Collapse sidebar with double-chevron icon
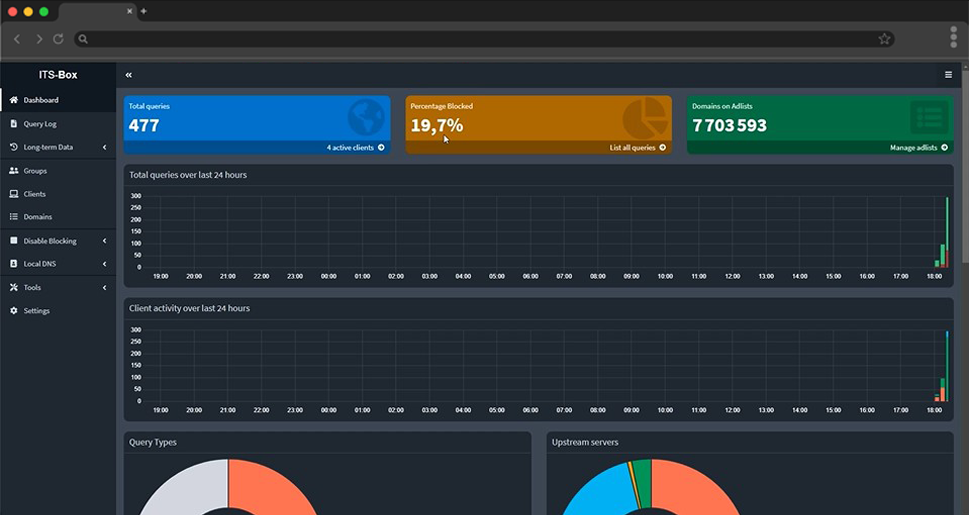This screenshot has height=515, width=969. (129, 75)
